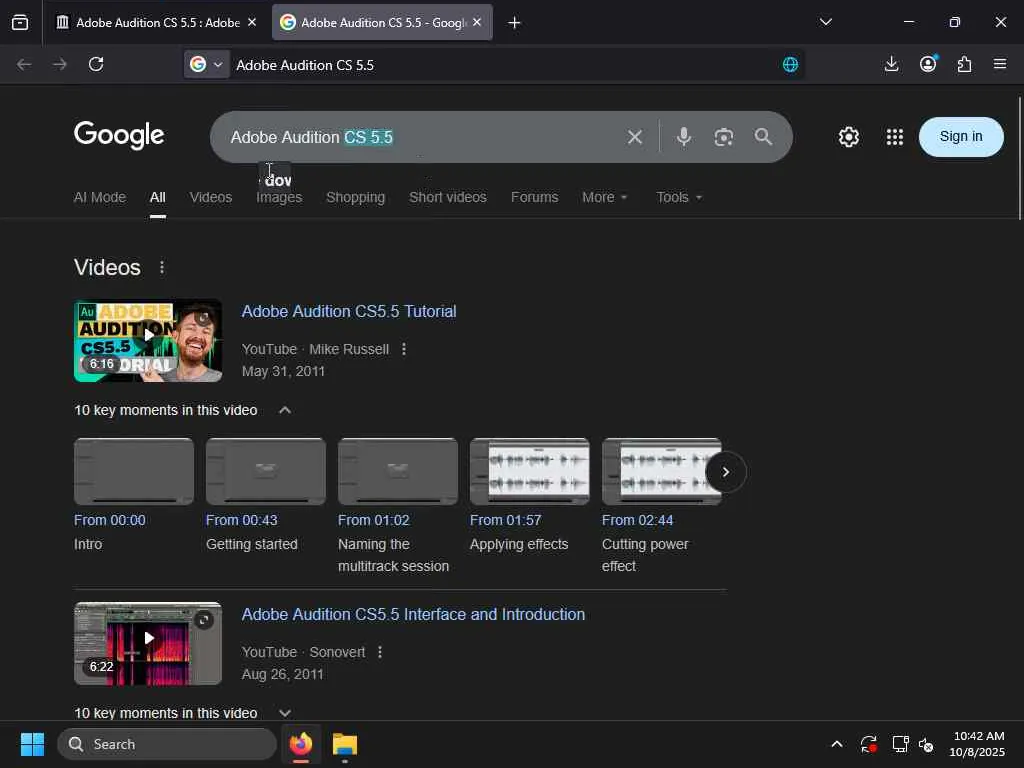Viewport: 1024px width, 768px height.
Task: Switch to the Adobe Audition CS 5.5 : Adobe tab
Action: click(x=148, y=23)
